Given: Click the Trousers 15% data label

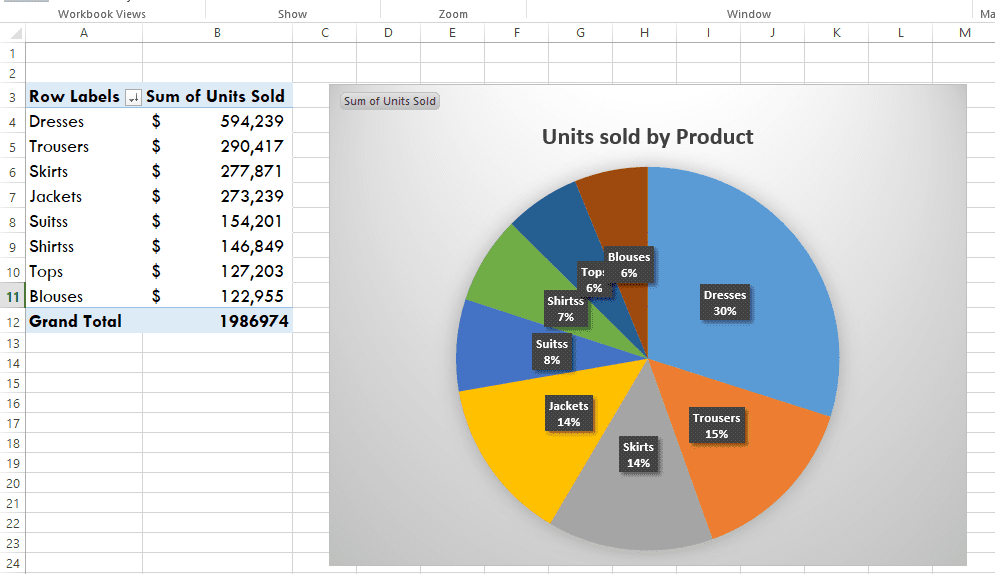Looking at the screenshot, I should coord(716,426).
